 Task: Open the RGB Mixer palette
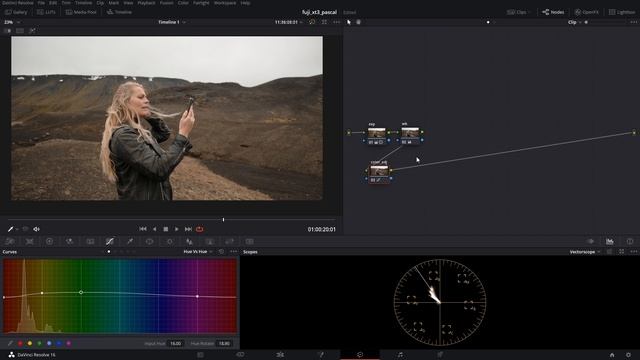tap(69, 241)
